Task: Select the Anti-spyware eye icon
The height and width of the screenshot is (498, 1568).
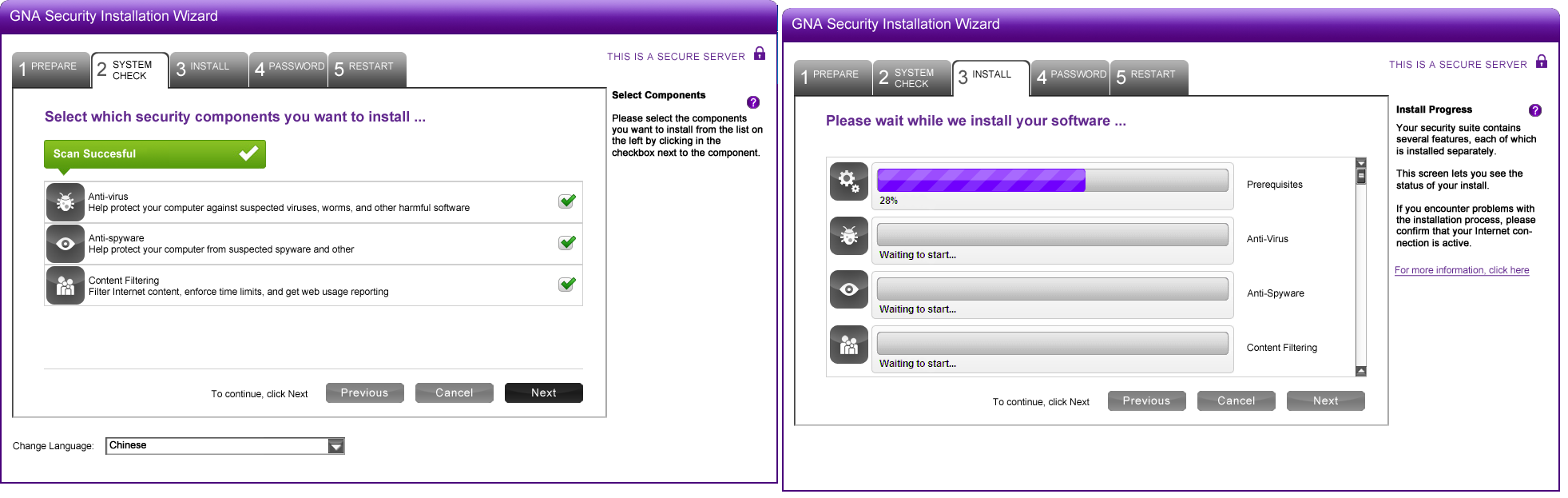Action: pos(65,244)
